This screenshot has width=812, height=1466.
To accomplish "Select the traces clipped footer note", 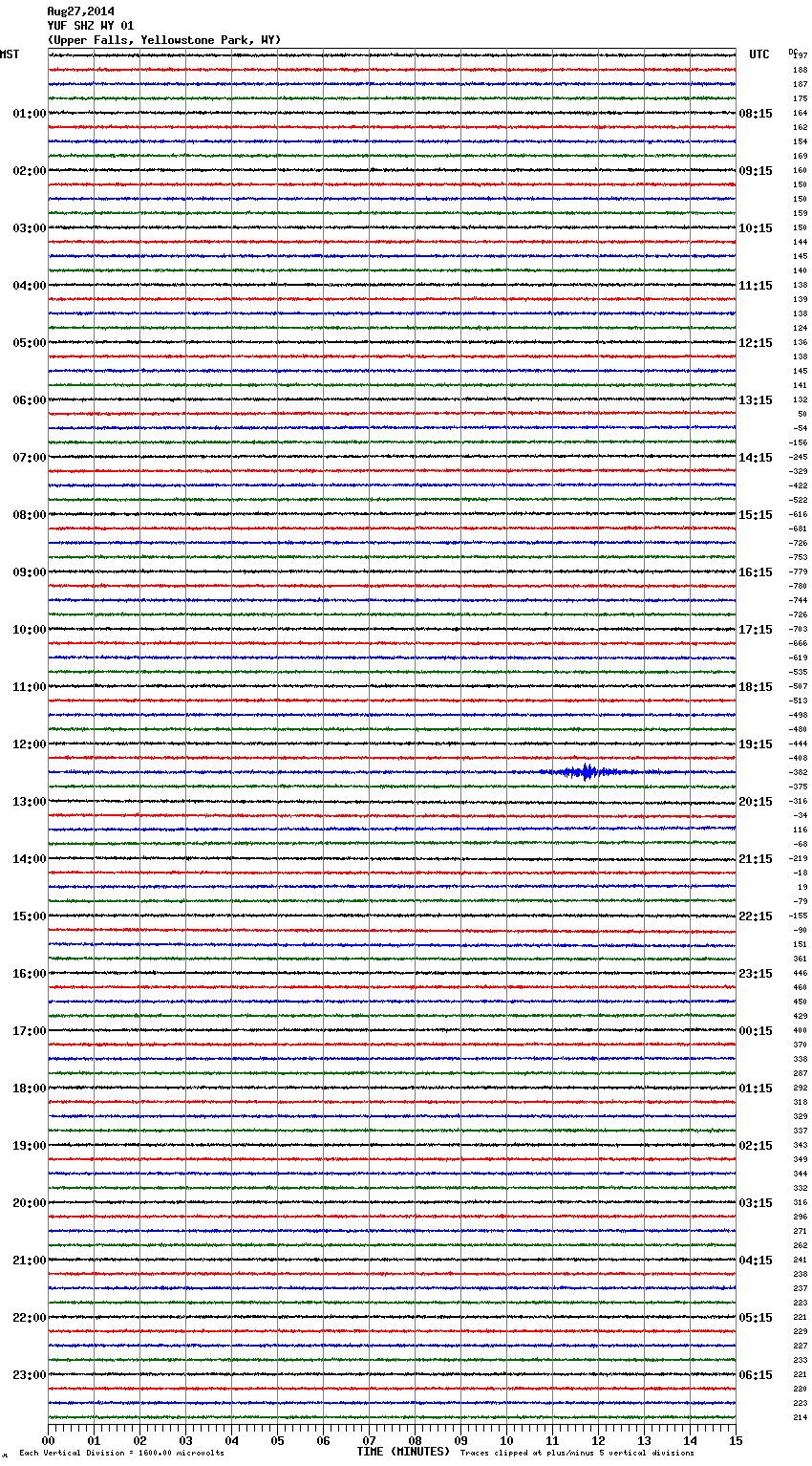I will tap(578, 1453).
